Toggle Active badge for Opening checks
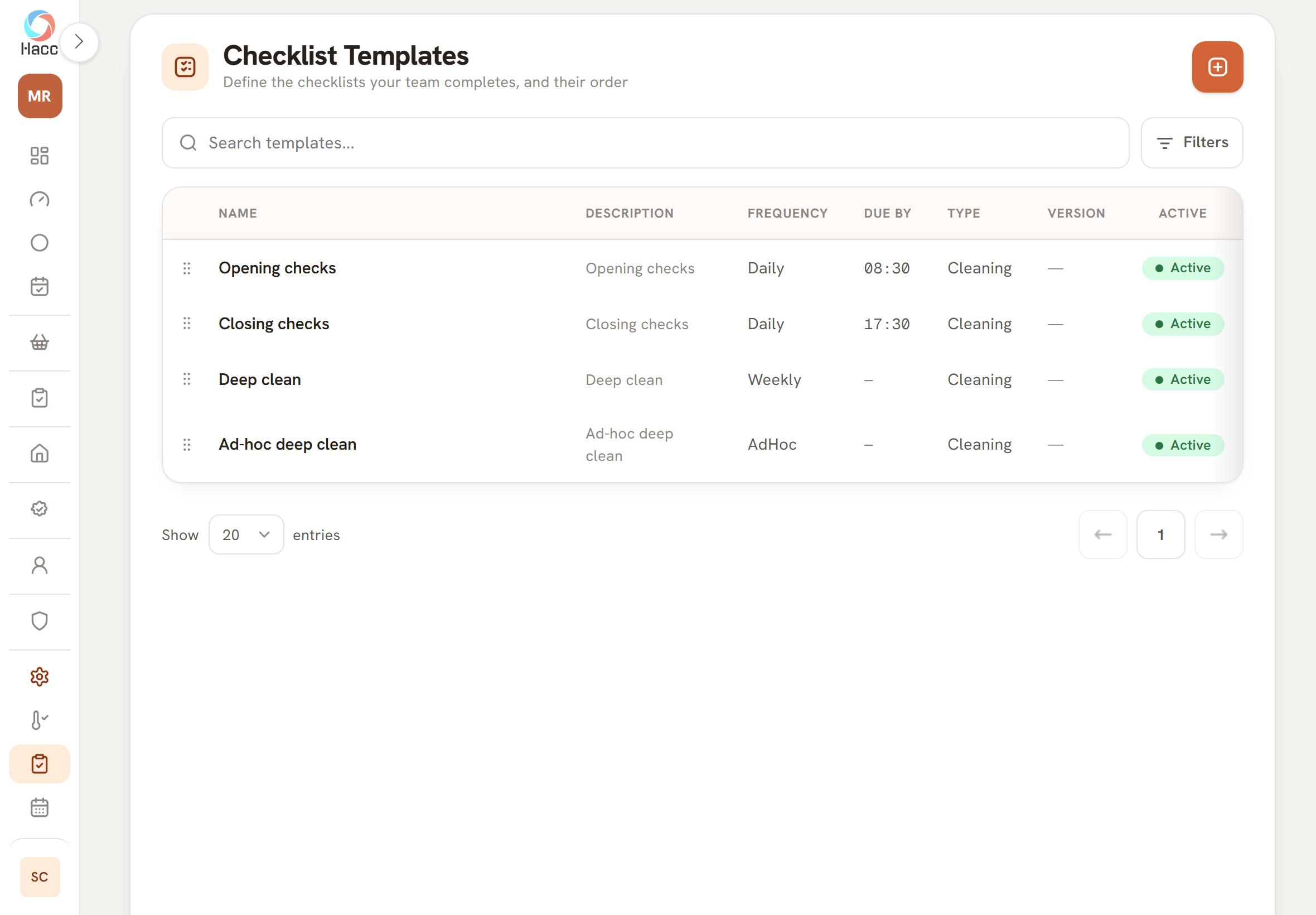 (1183, 268)
